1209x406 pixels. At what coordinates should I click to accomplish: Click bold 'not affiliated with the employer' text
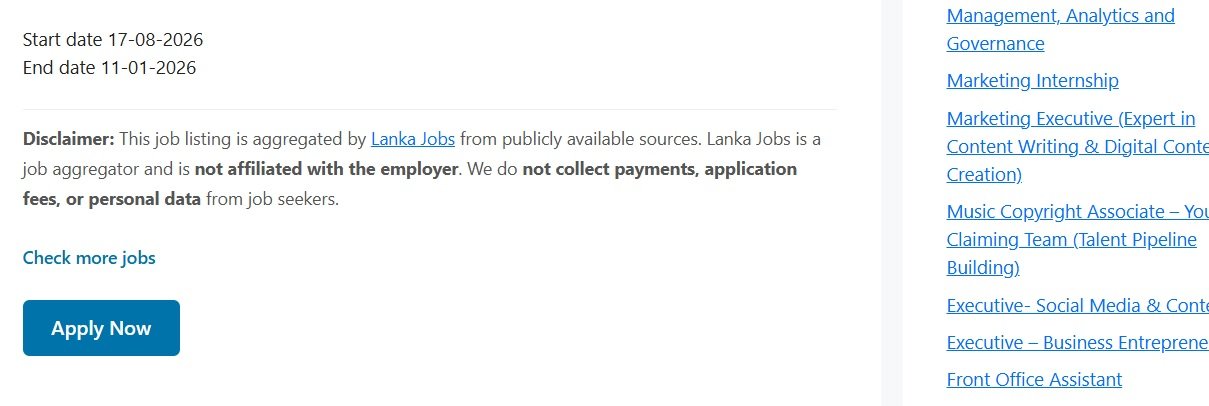326,169
